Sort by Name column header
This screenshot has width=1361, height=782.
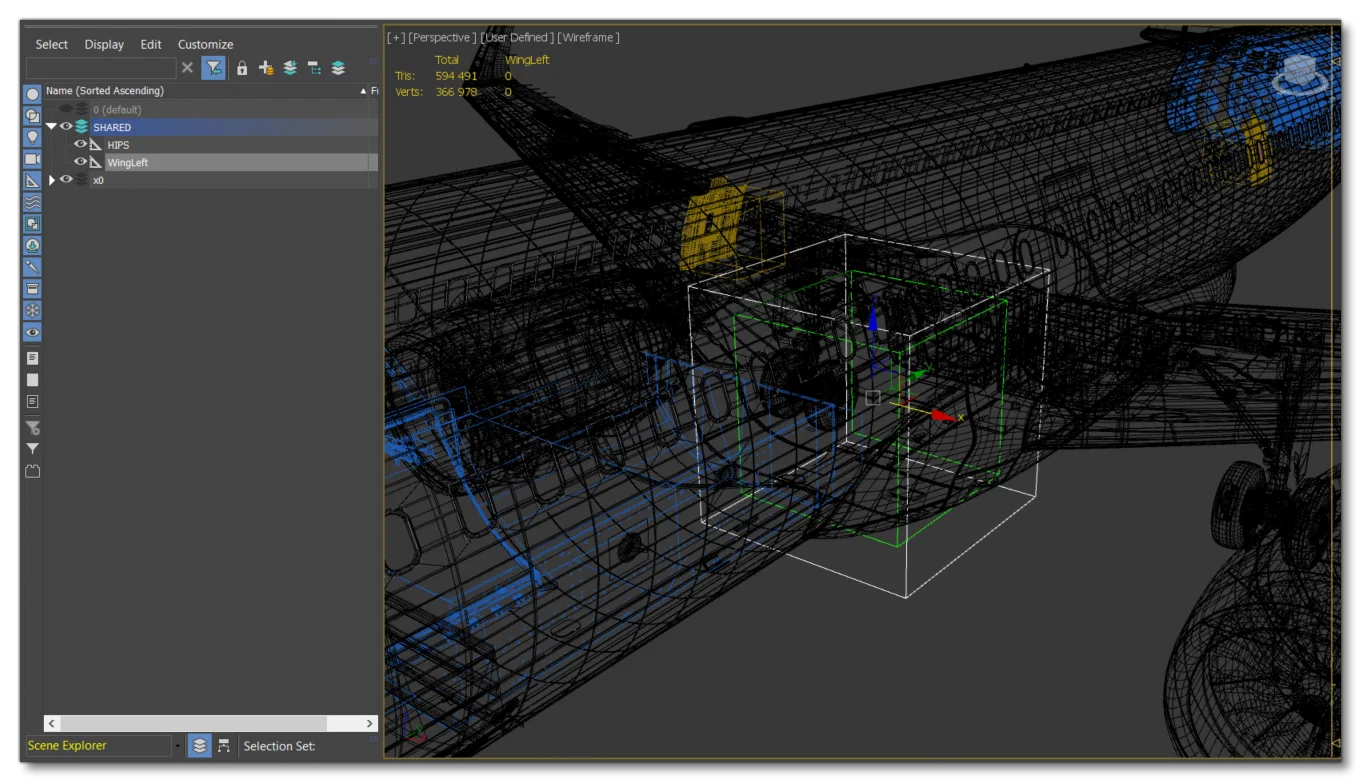coord(205,91)
